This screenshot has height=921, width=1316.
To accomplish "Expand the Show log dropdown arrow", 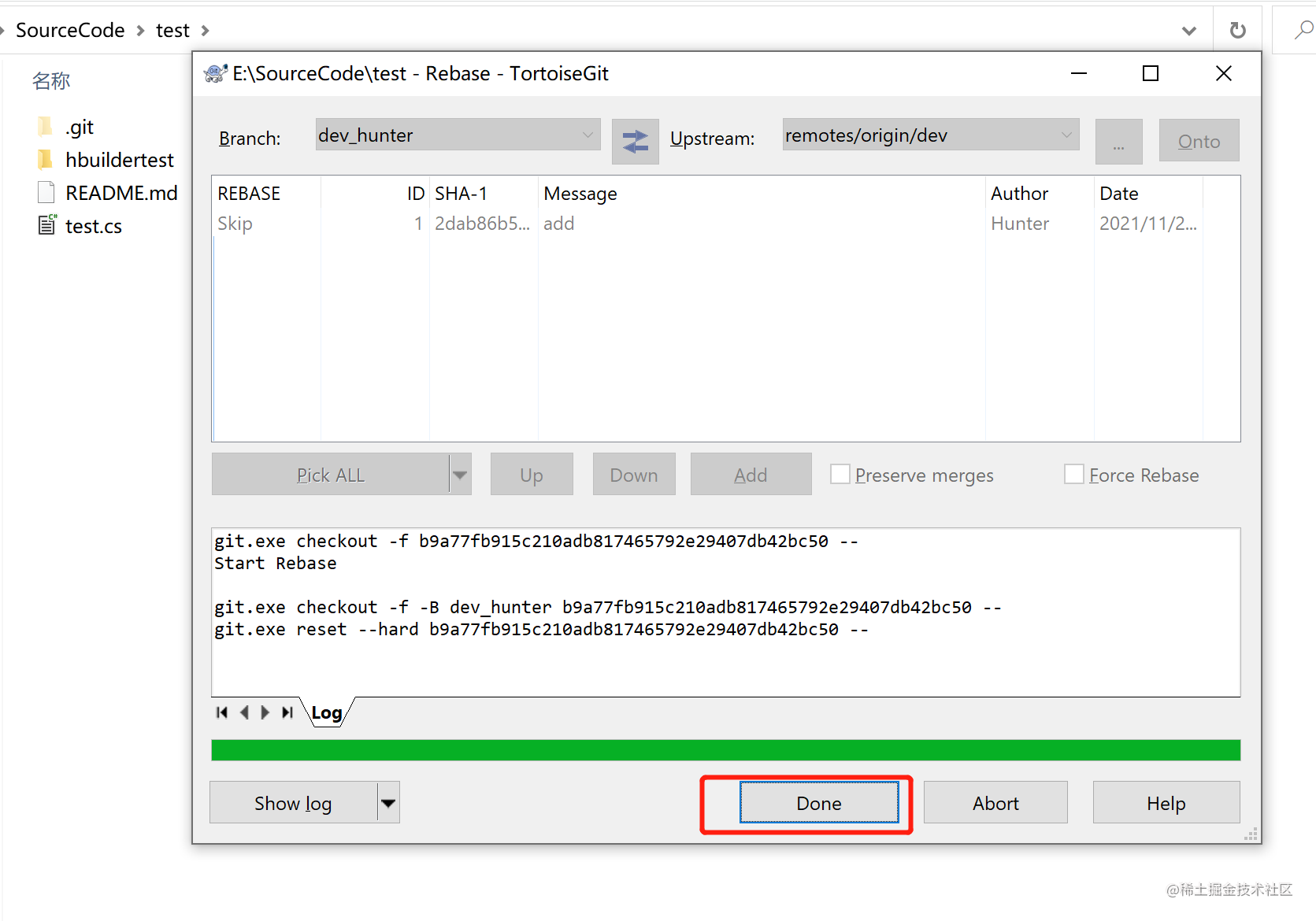I will pyautogui.click(x=388, y=803).
